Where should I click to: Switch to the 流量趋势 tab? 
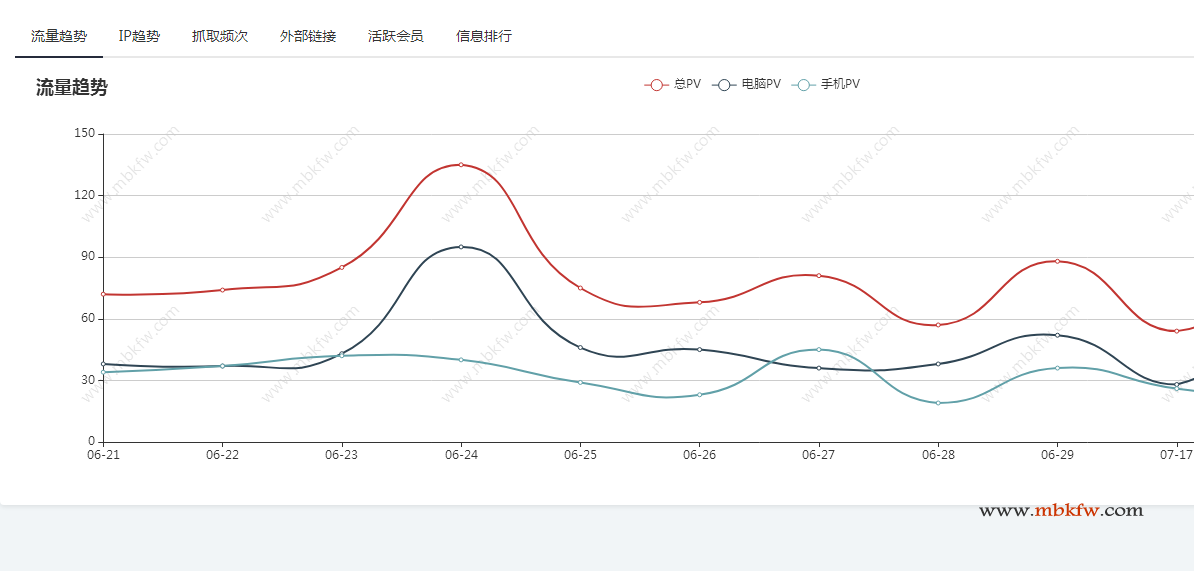pos(59,36)
